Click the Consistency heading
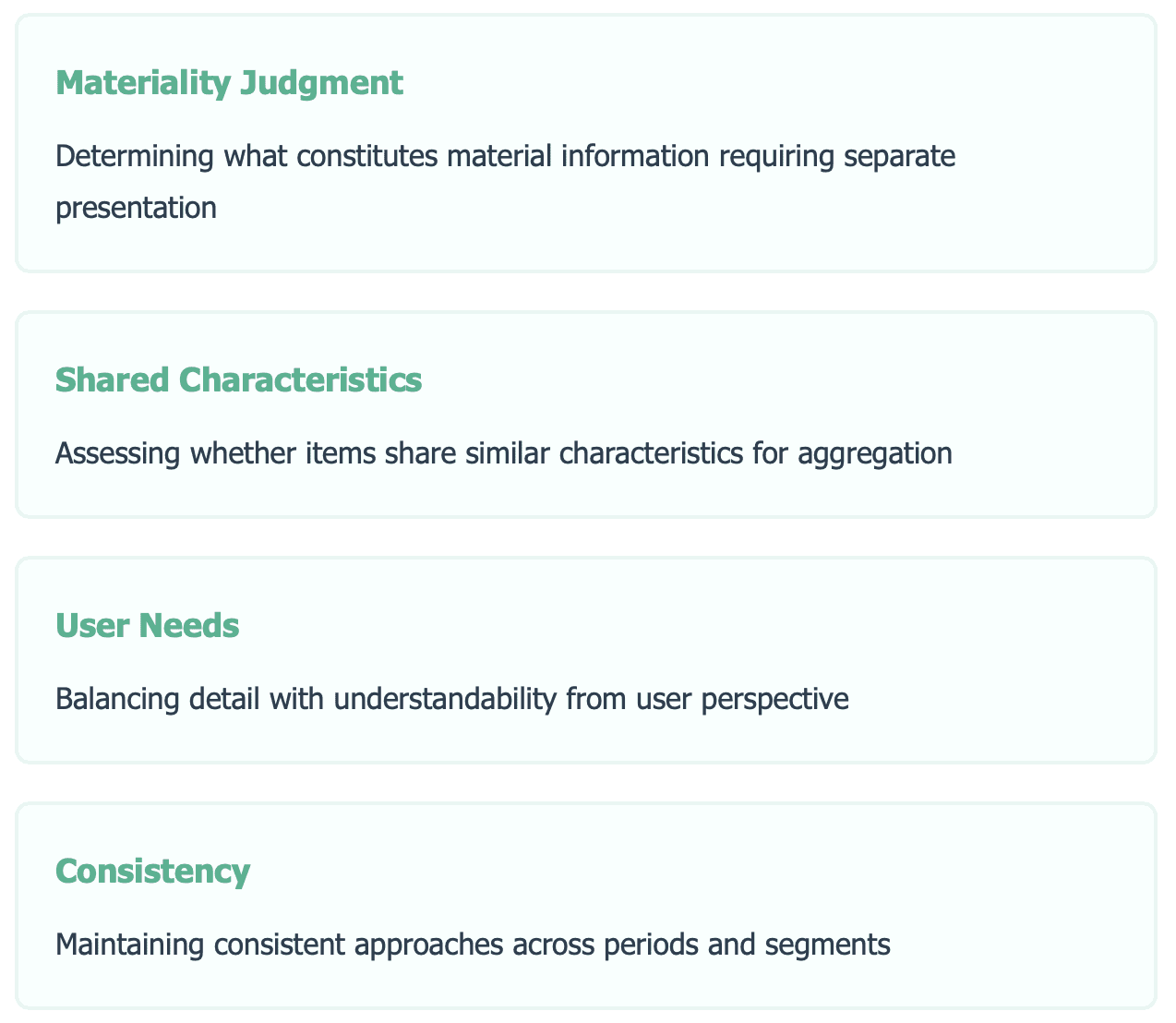1176x1023 pixels. pyautogui.click(x=153, y=871)
